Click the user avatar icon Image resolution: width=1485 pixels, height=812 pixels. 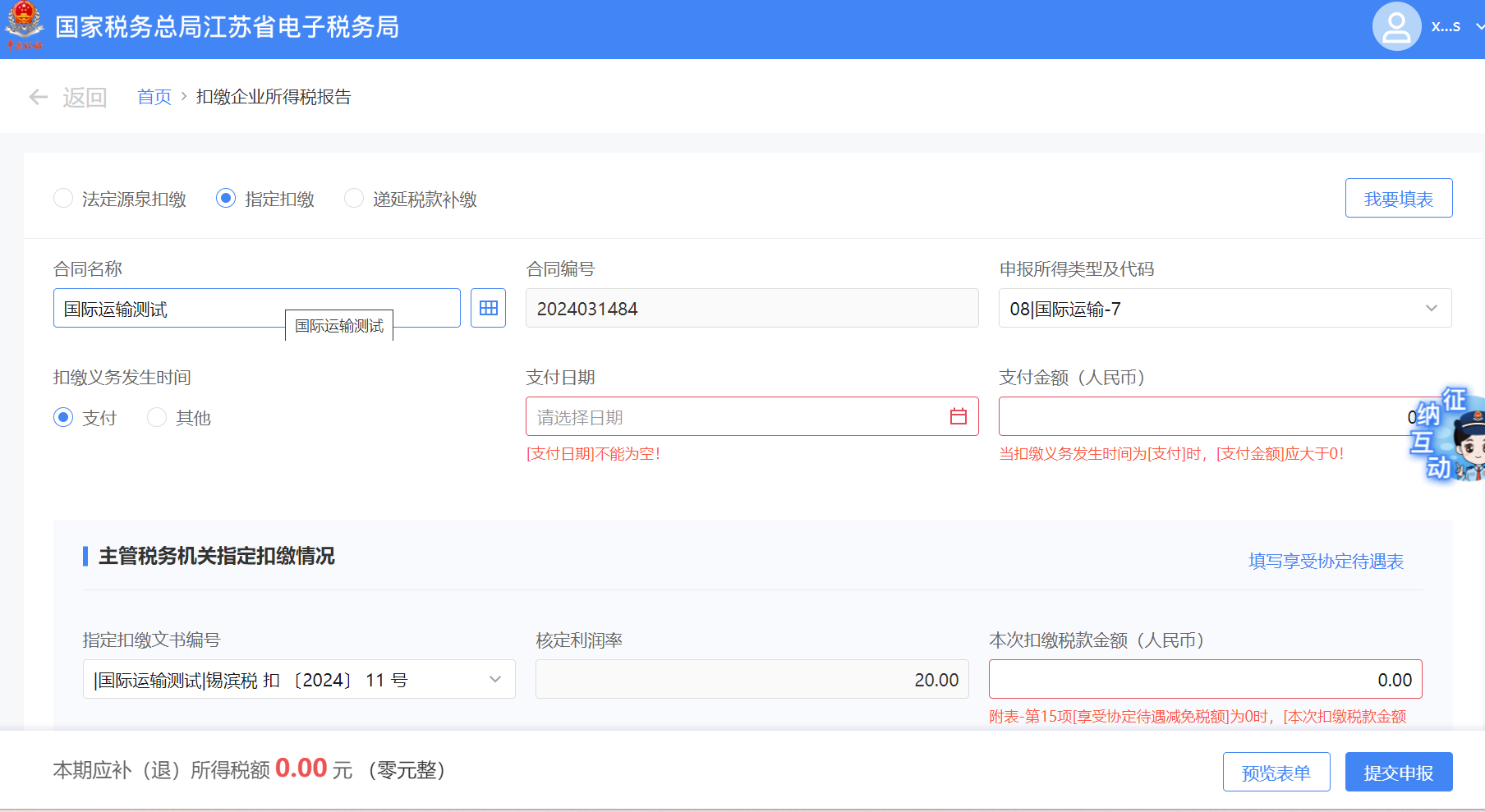pyautogui.click(x=1395, y=27)
